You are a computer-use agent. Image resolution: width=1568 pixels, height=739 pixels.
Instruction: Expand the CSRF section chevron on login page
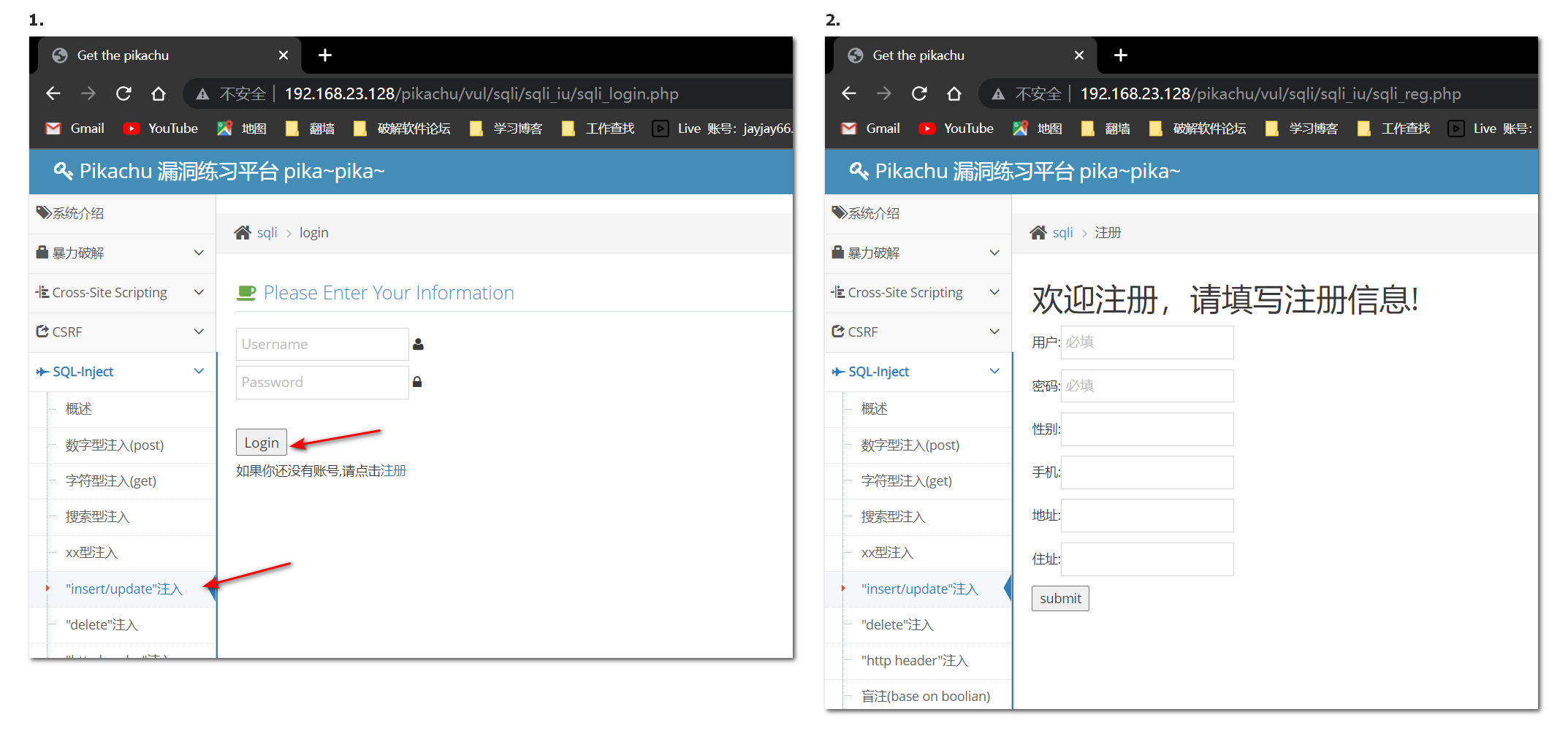[x=199, y=332]
